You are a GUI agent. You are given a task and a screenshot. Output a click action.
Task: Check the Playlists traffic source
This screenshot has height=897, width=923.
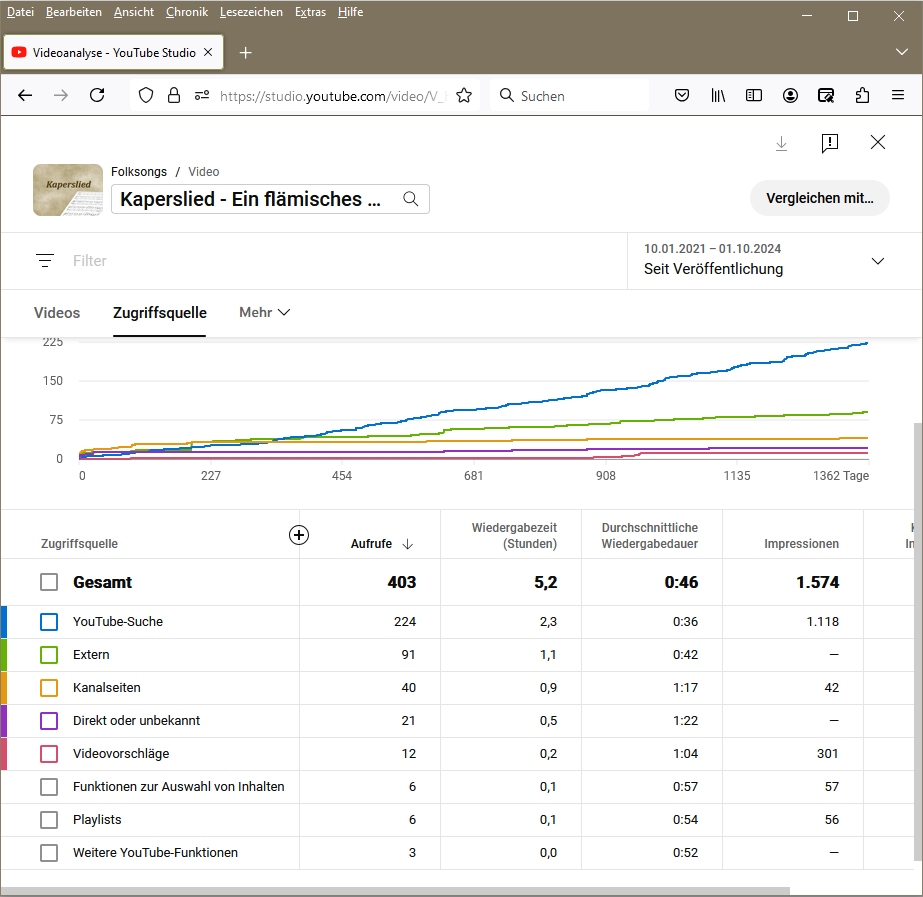tap(49, 819)
